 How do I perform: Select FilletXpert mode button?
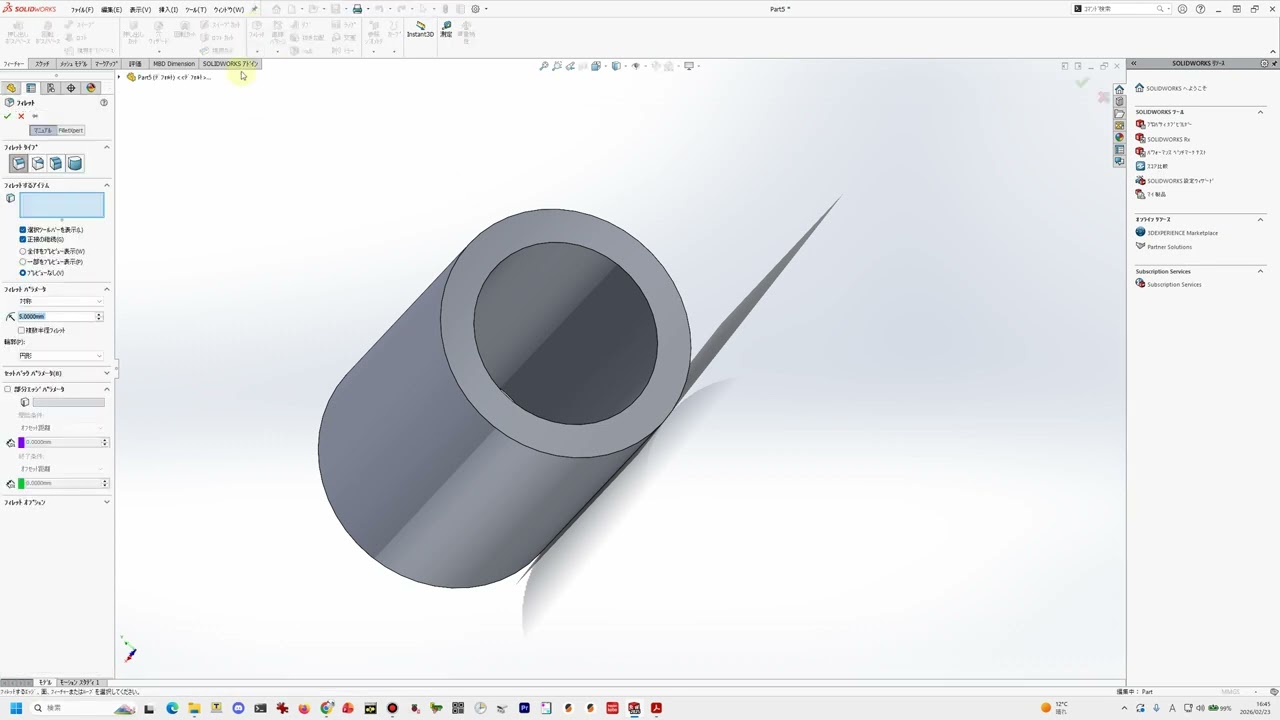[x=71, y=130]
